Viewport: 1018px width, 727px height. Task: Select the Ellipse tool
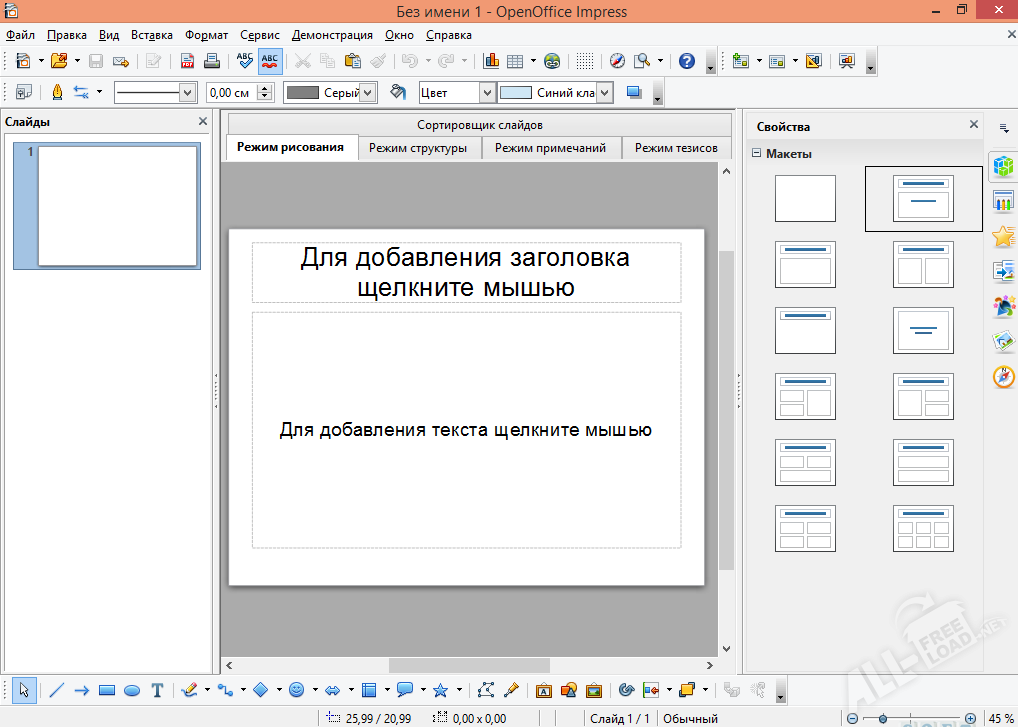130,690
